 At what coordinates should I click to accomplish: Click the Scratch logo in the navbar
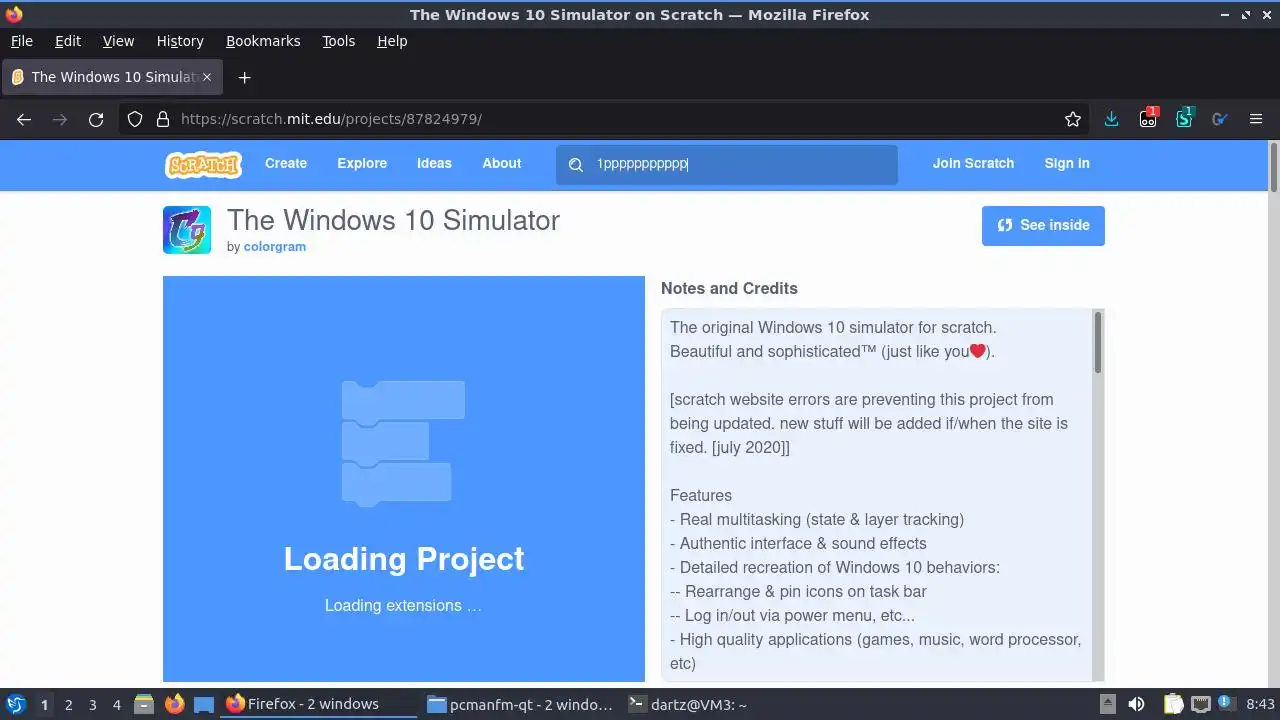(x=203, y=164)
